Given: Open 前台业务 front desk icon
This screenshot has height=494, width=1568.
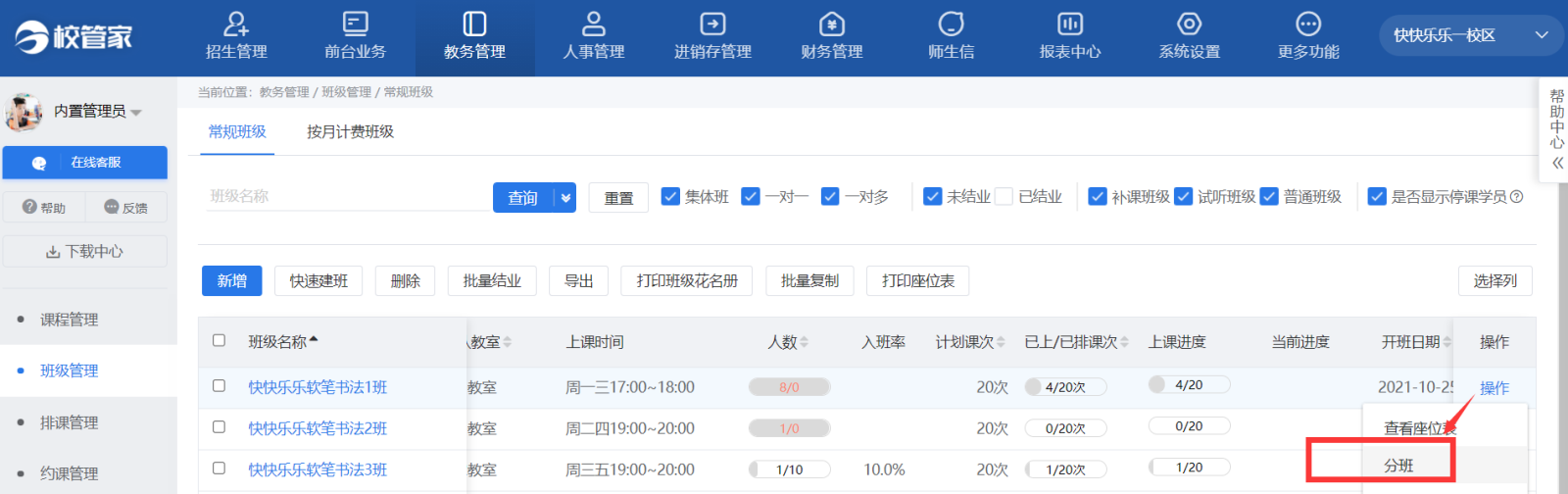Looking at the screenshot, I should coord(355,25).
